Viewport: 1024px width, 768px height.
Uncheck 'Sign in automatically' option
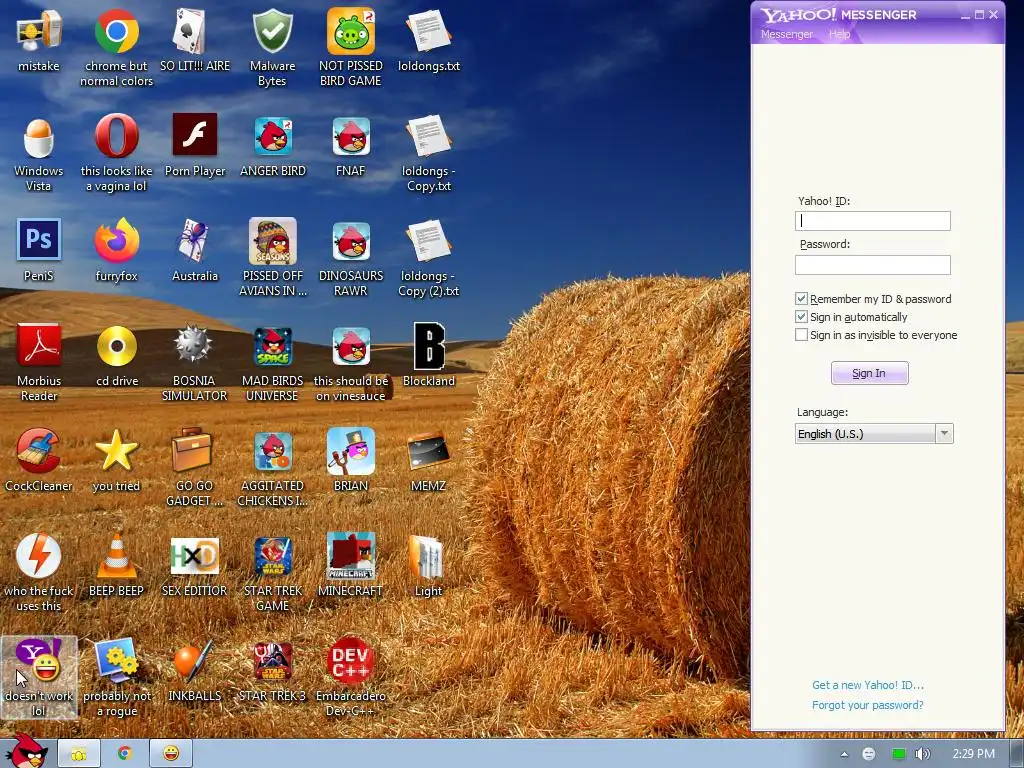pyautogui.click(x=801, y=317)
